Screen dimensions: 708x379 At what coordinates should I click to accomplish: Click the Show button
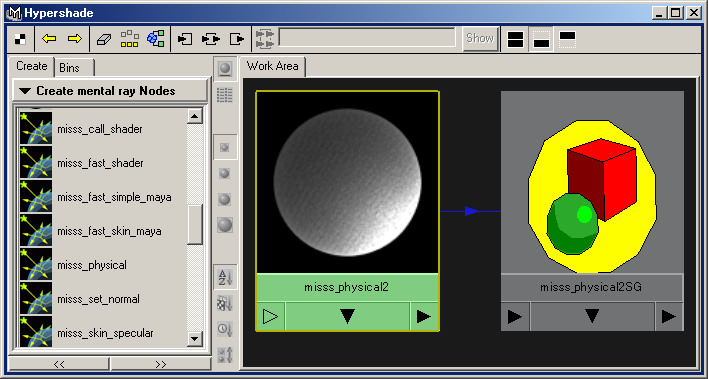(x=480, y=38)
